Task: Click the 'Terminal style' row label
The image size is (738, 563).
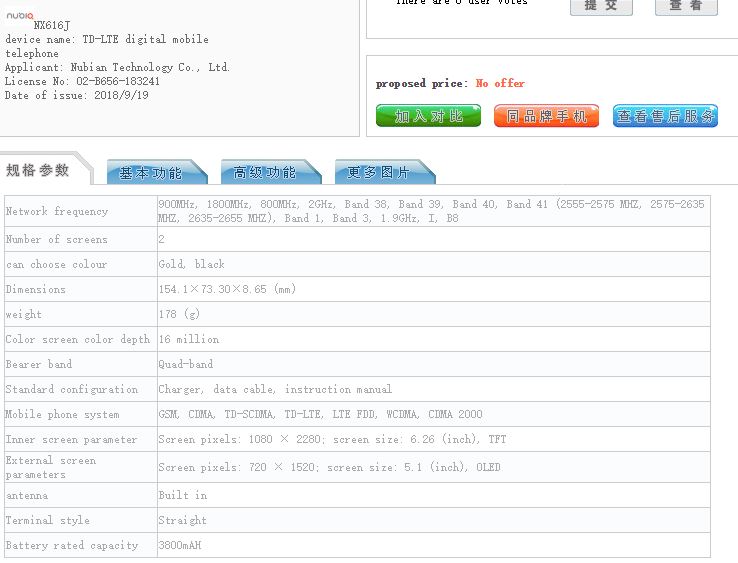Action: pos(48,520)
